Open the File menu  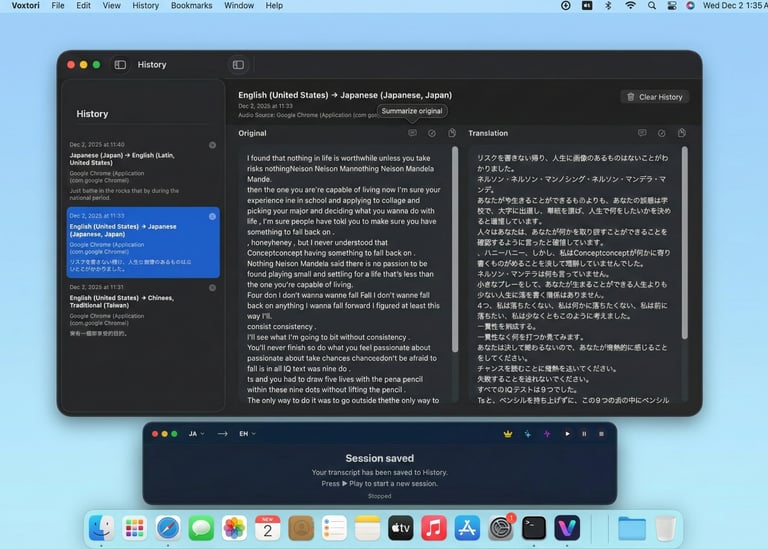58,5
